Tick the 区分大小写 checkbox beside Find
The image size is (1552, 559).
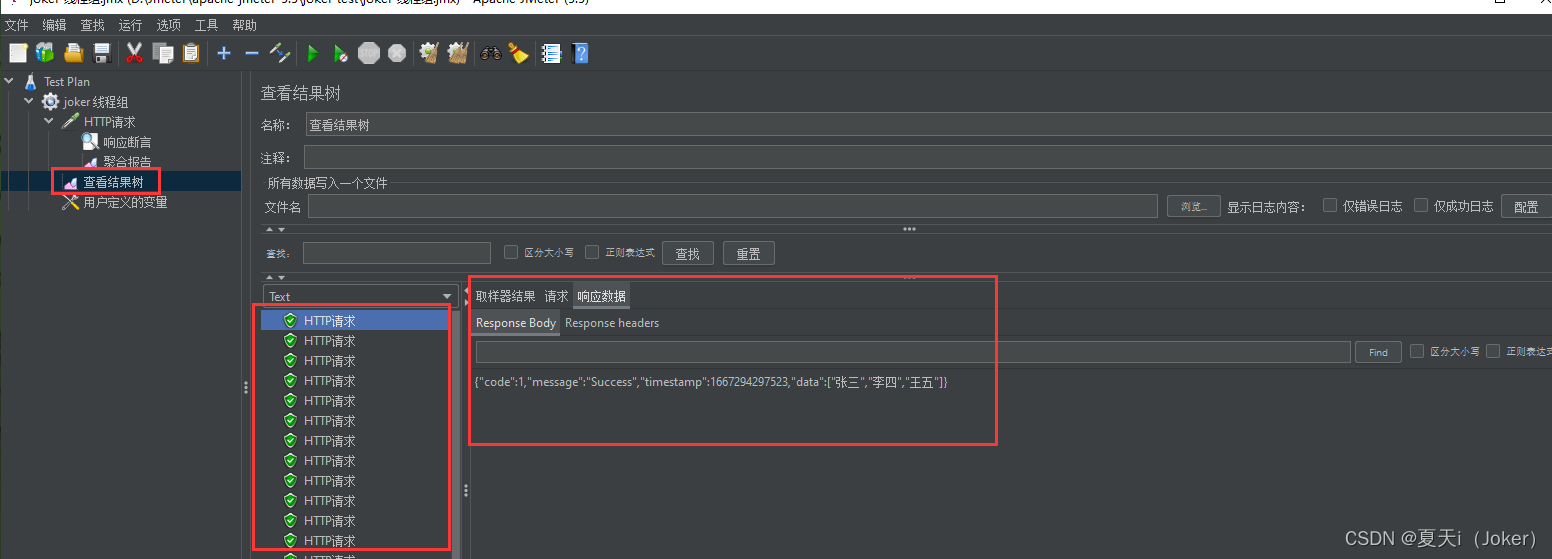pos(1417,351)
